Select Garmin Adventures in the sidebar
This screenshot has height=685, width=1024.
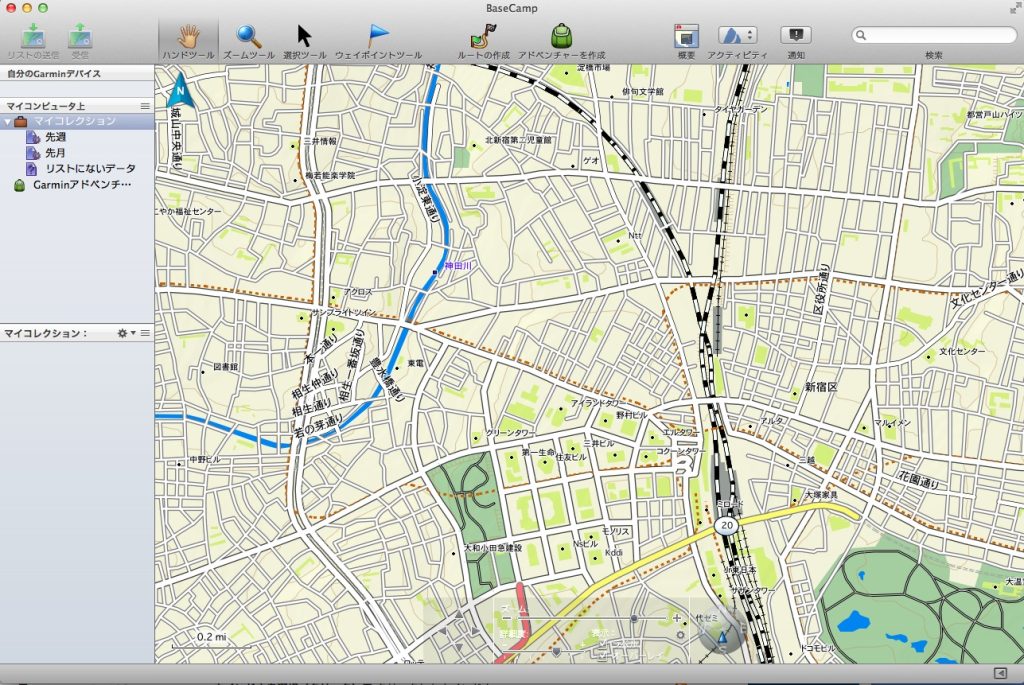[82, 185]
